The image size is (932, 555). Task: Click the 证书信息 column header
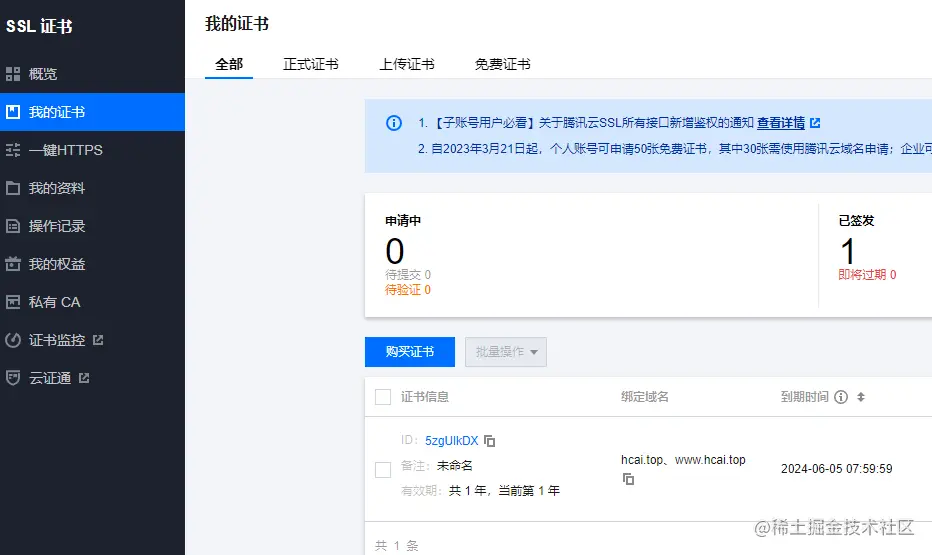click(425, 397)
